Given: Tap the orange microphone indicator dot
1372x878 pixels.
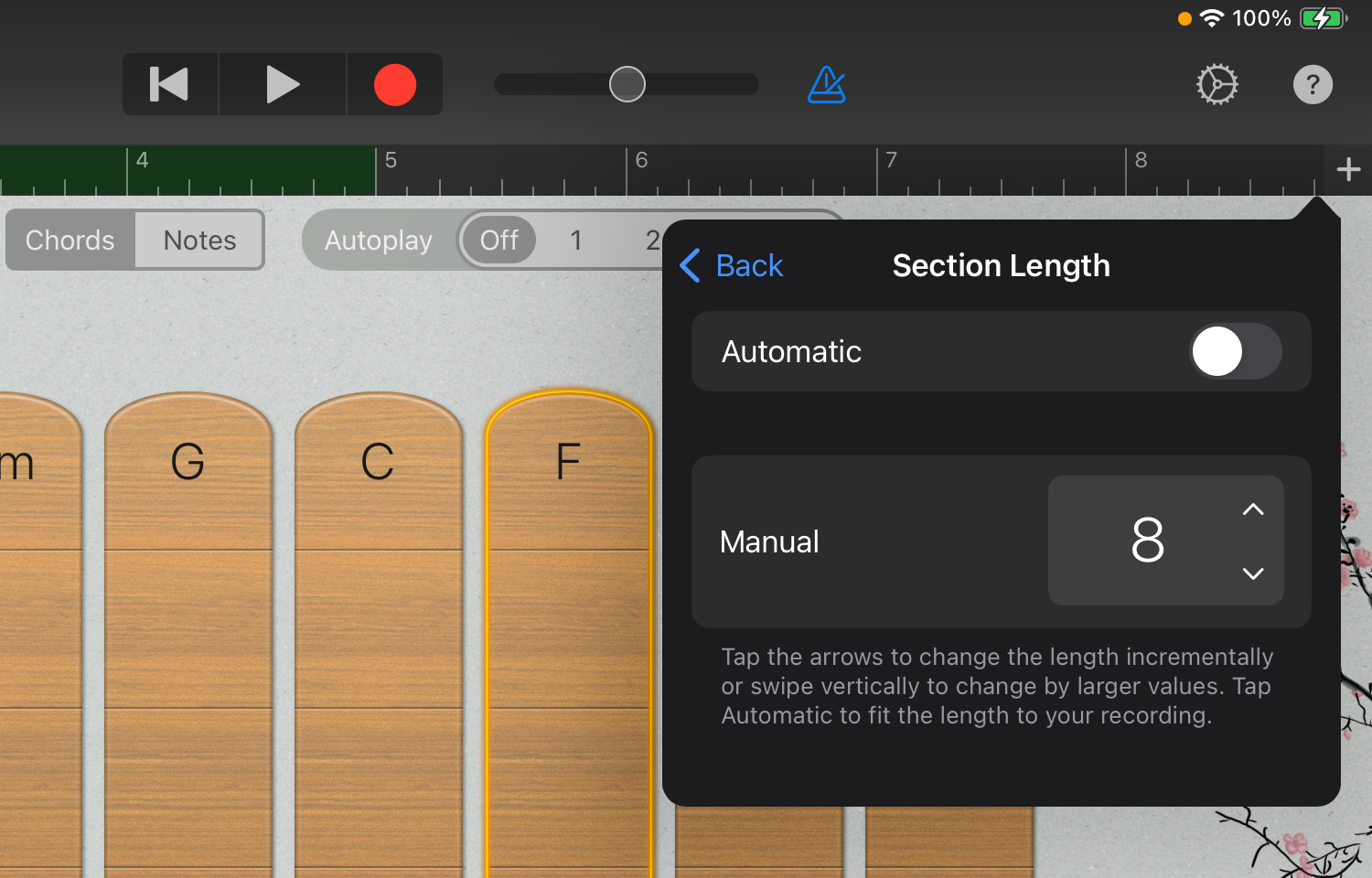Looking at the screenshot, I should (1184, 18).
